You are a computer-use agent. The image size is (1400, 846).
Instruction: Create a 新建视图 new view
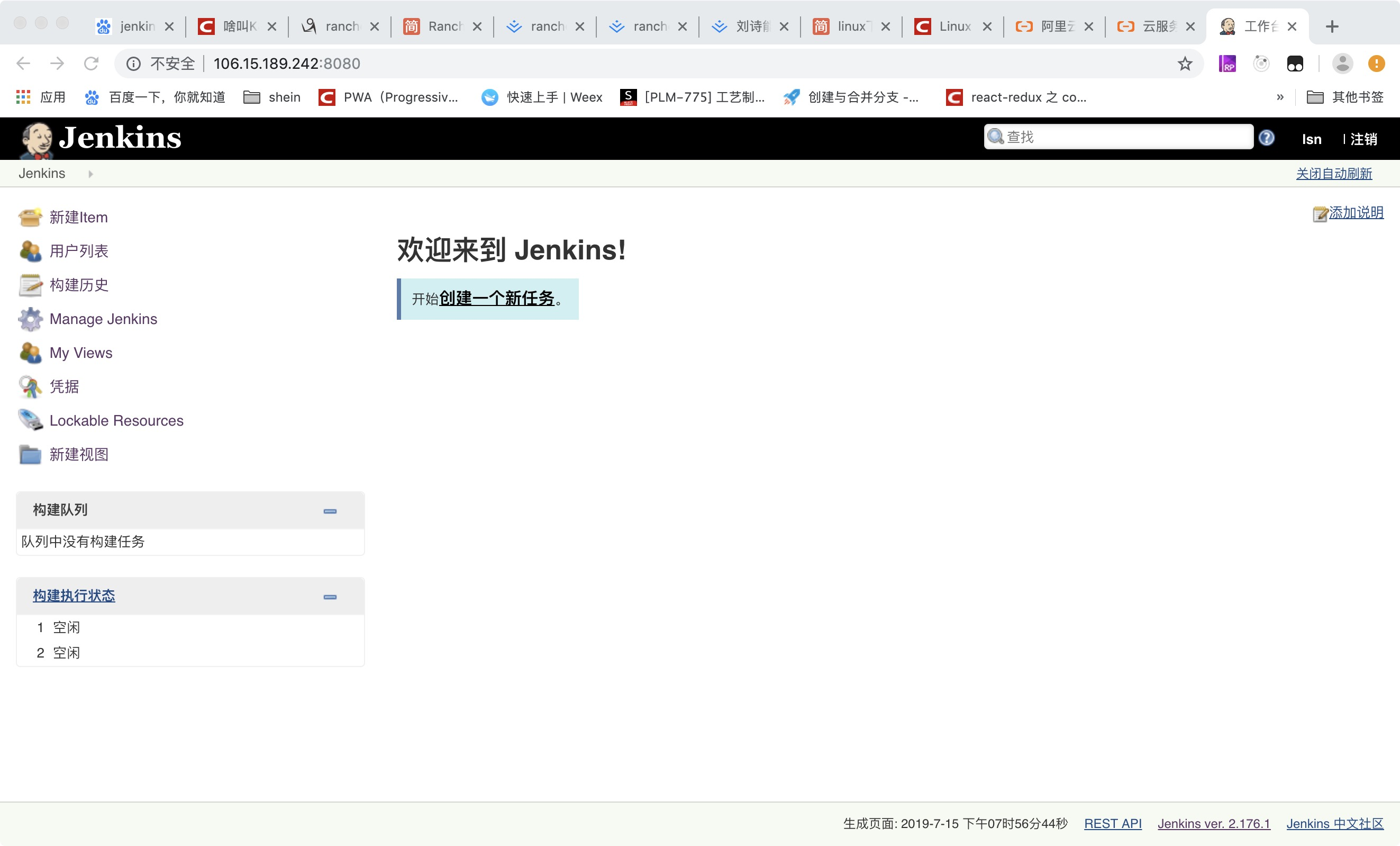click(x=79, y=454)
